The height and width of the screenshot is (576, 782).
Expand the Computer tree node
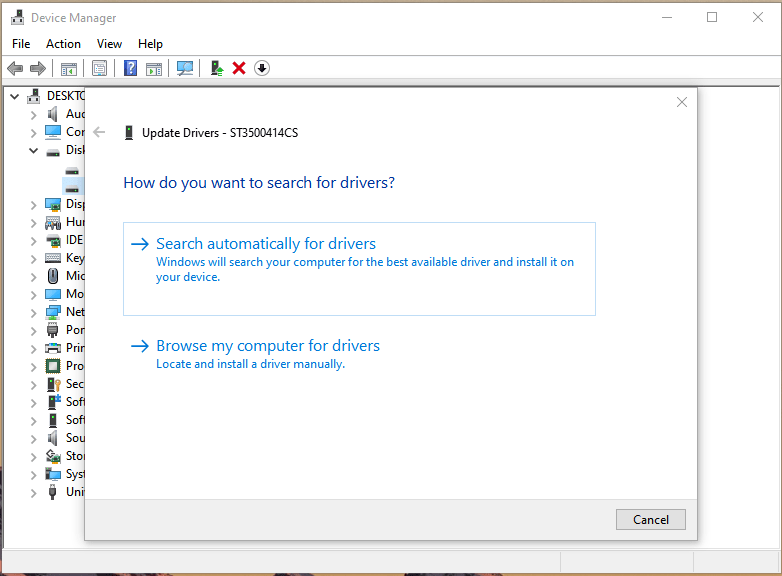[x=33, y=133]
